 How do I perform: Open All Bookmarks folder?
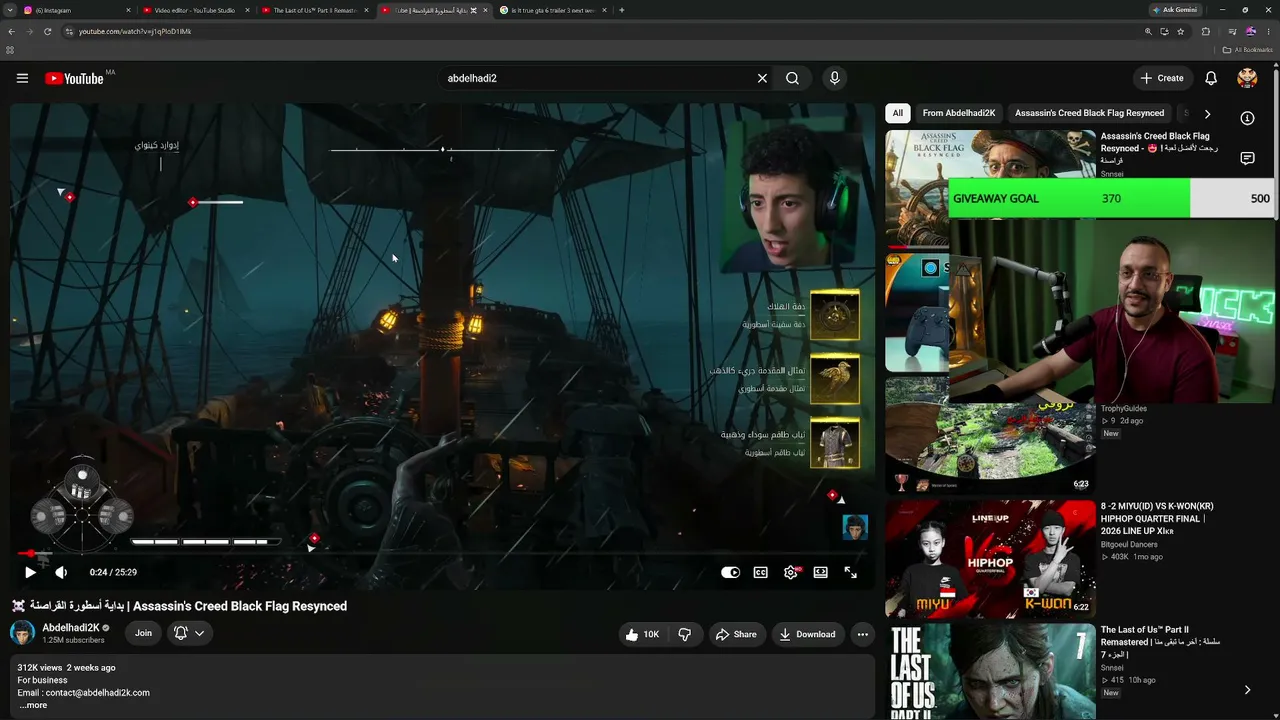click(x=1247, y=50)
